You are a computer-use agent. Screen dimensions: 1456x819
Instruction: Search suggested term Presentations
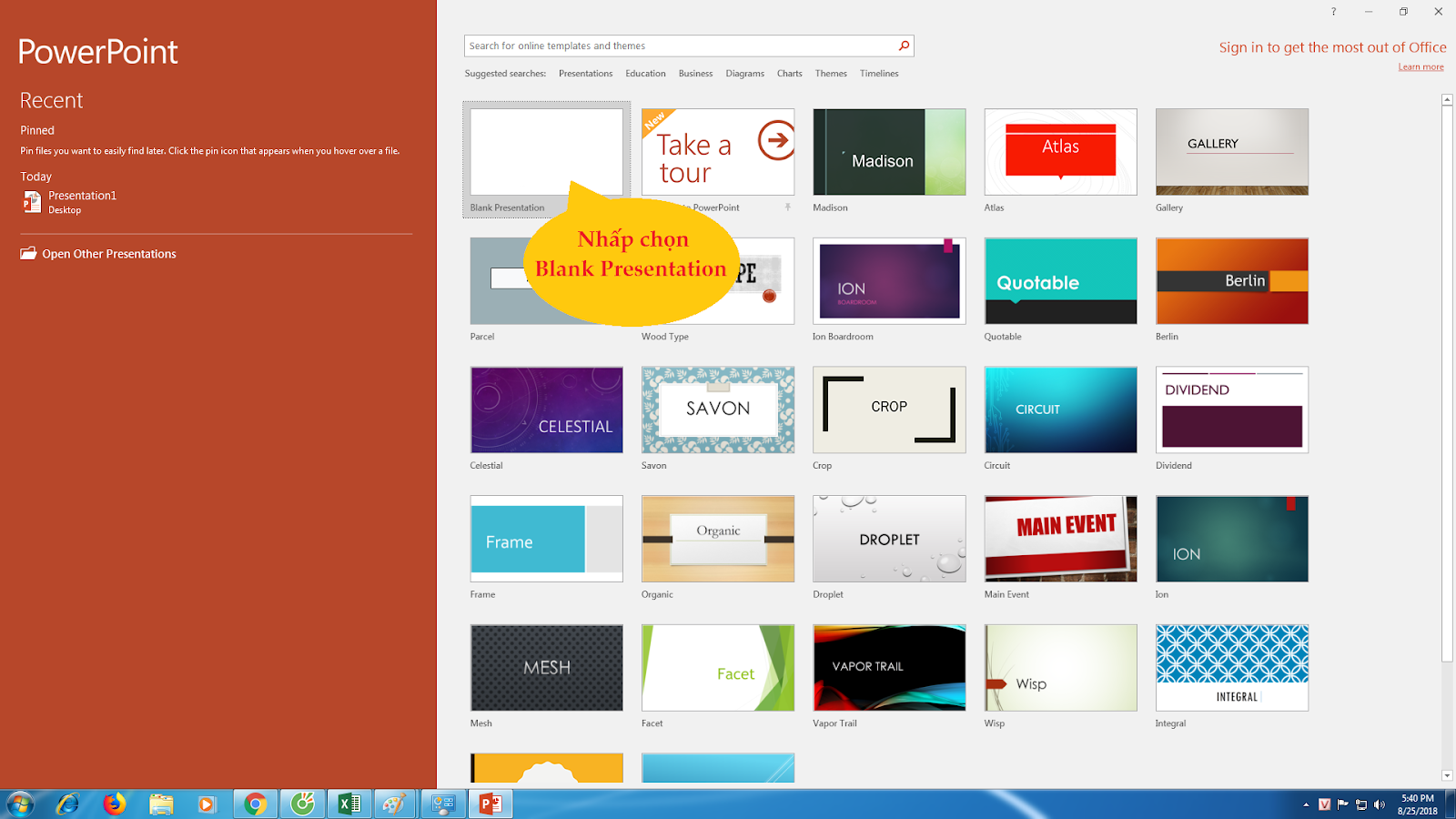click(585, 74)
